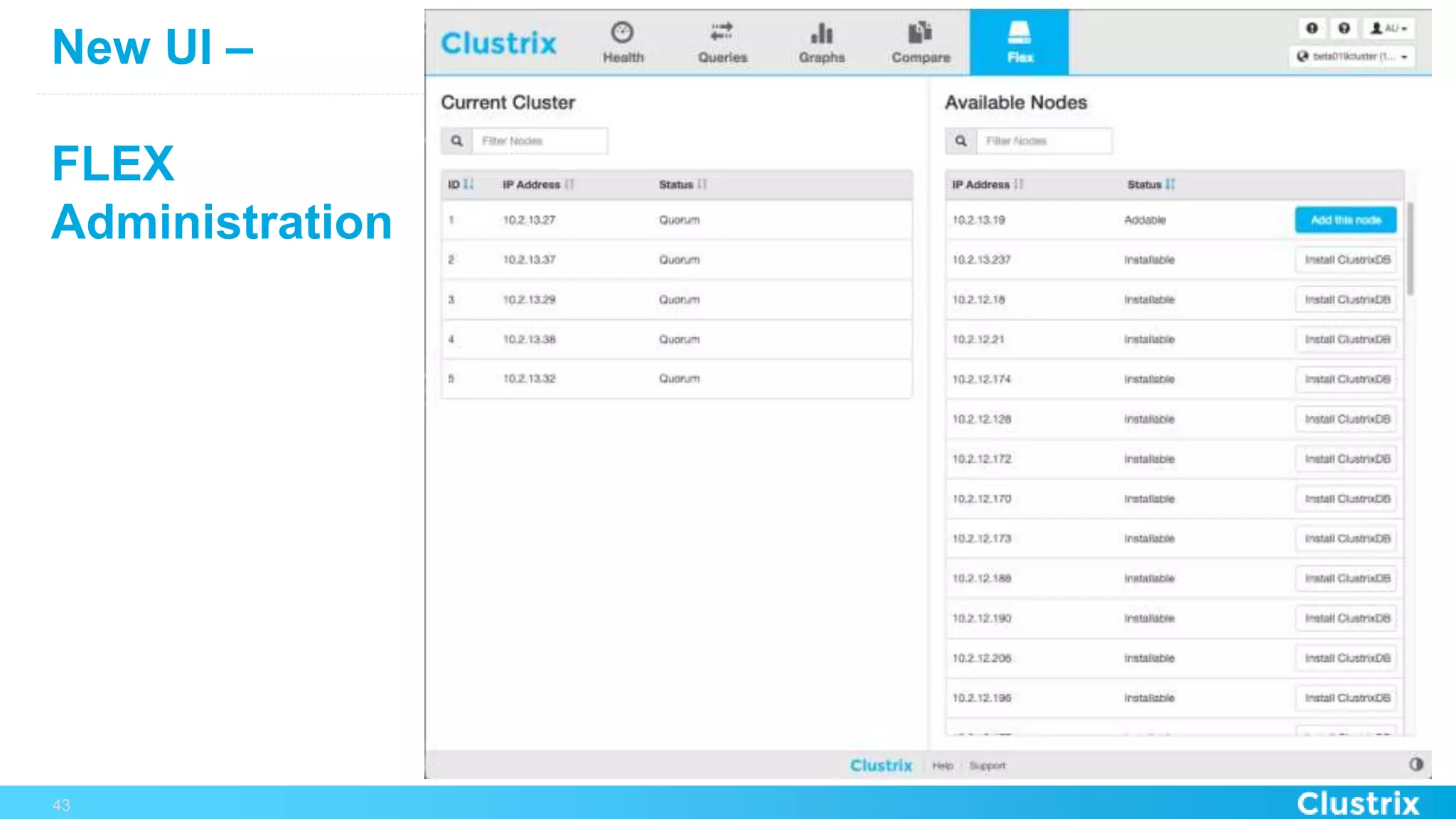Click search icon in Available Nodes filter
The height and width of the screenshot is (819, 1456).
[960, 141]
